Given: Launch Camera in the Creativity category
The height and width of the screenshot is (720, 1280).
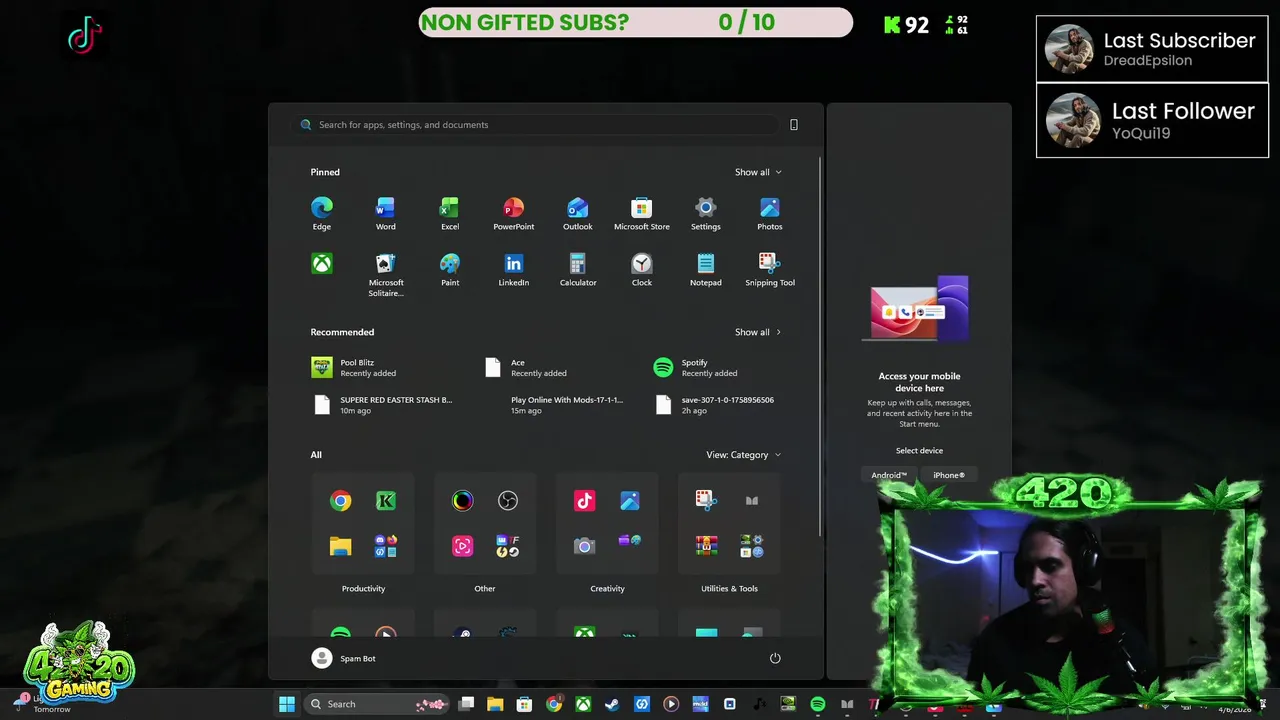Looking at the screenshot, I should 585,546.
